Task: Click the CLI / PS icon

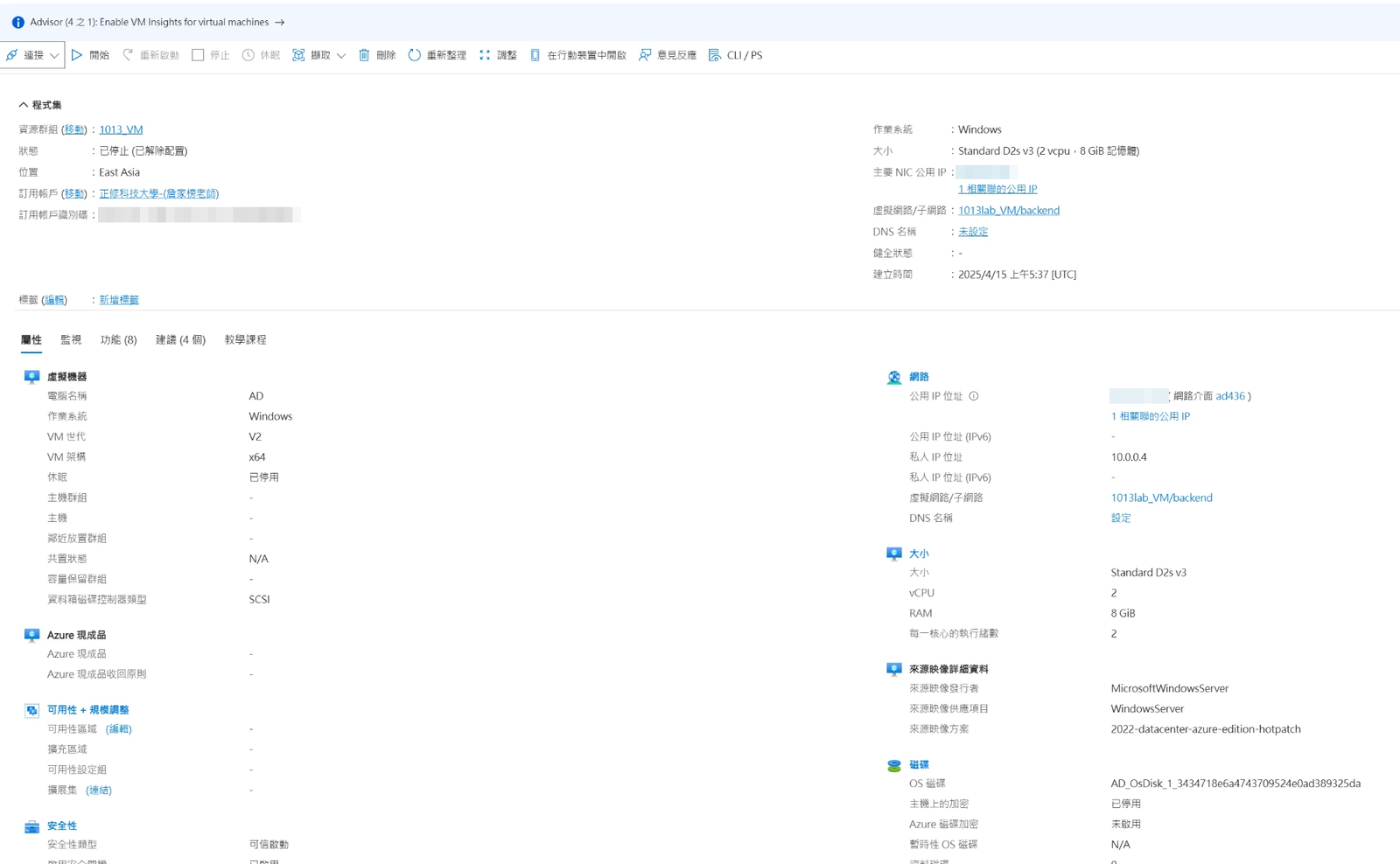Action: [x=715, y=55]
